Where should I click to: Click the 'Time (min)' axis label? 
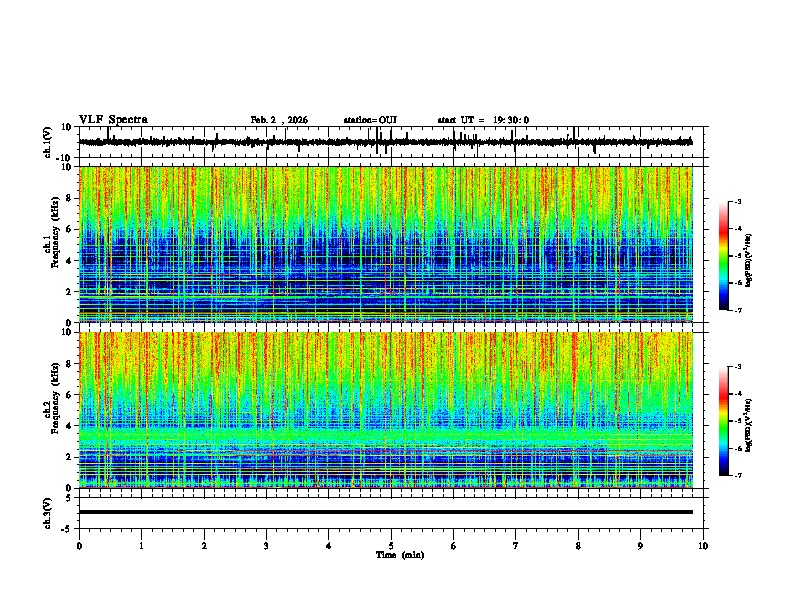point(400,555)
